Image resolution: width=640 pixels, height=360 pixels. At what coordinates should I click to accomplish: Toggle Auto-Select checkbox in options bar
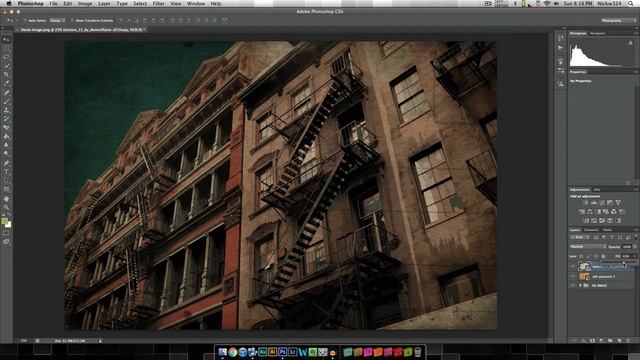pyautogui.click(x=24, y=20)
